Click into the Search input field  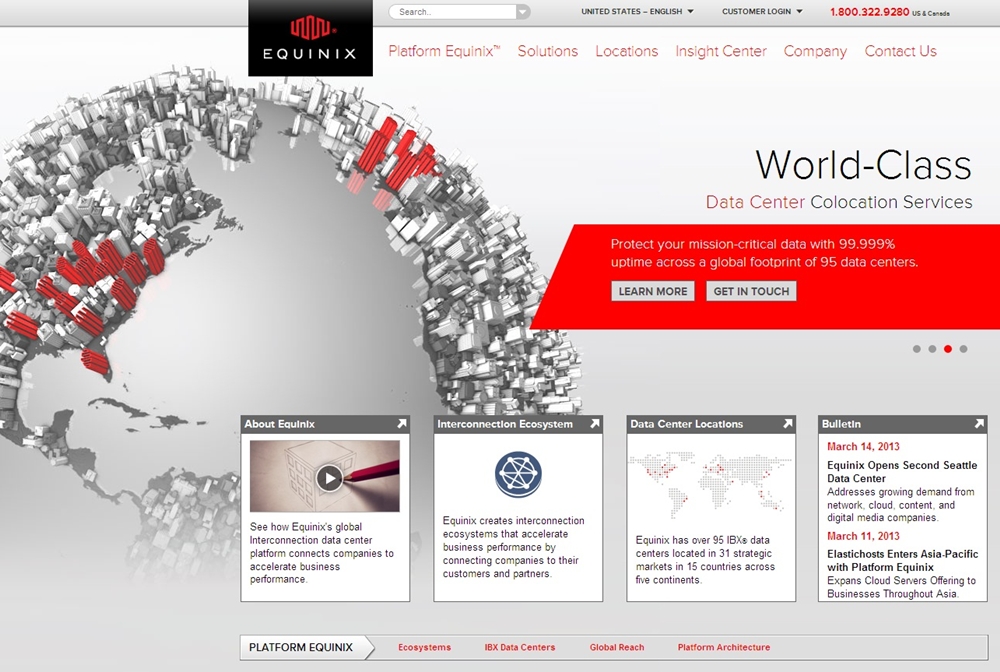[452, 12]
